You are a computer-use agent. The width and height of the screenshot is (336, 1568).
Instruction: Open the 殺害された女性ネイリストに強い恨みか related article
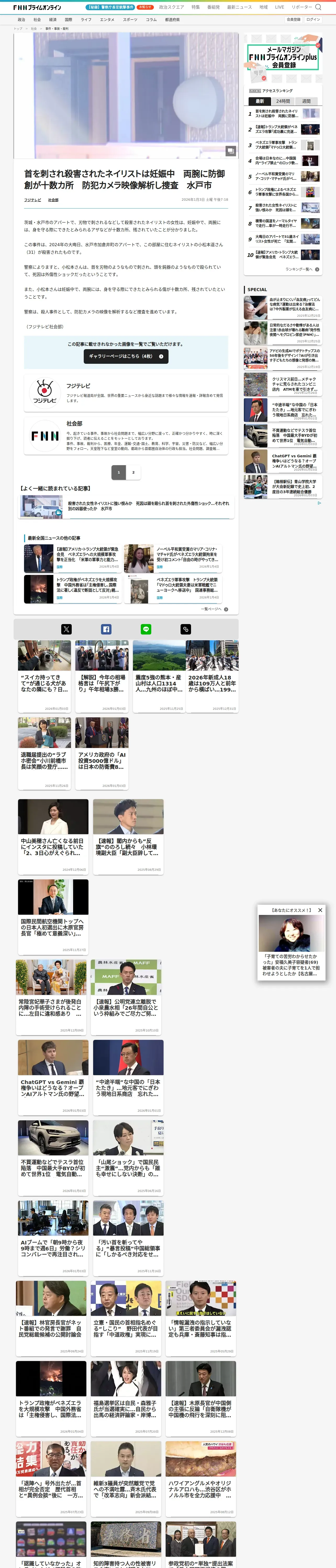[x=126, y=506]
